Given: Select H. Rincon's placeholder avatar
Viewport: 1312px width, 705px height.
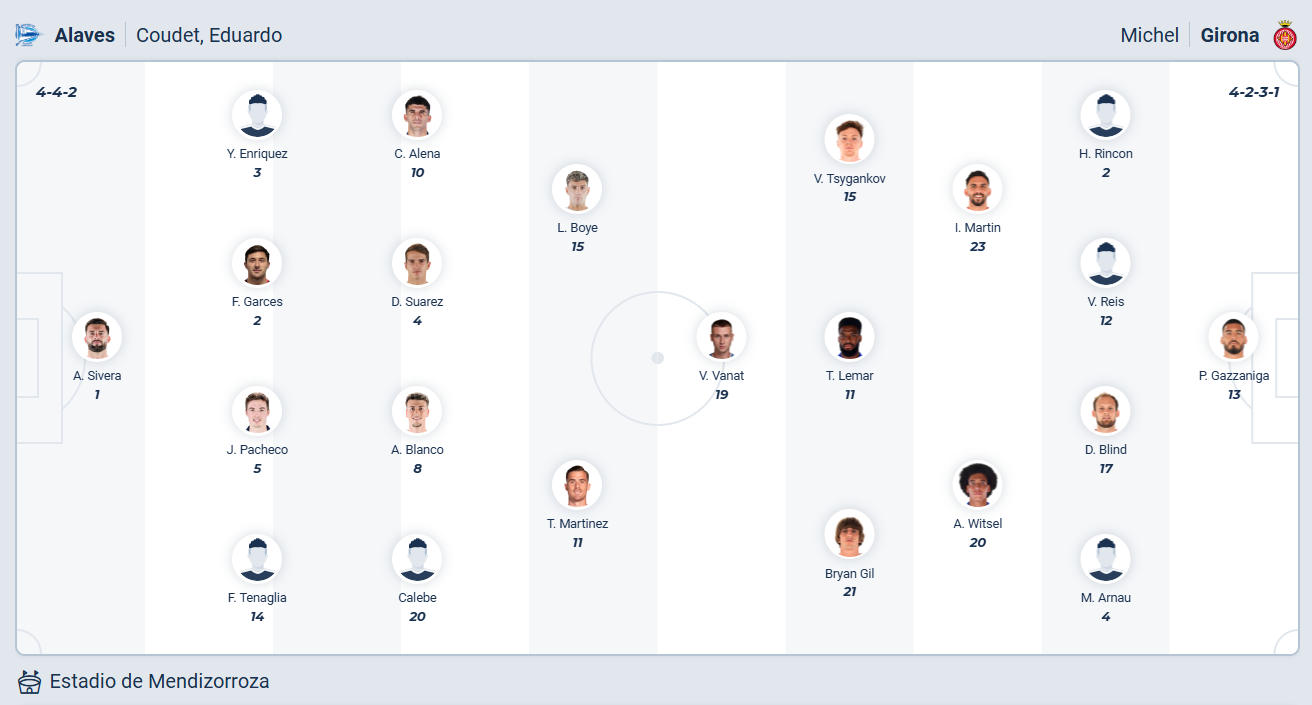Looking at the screenshot, I should [1105, 115].
